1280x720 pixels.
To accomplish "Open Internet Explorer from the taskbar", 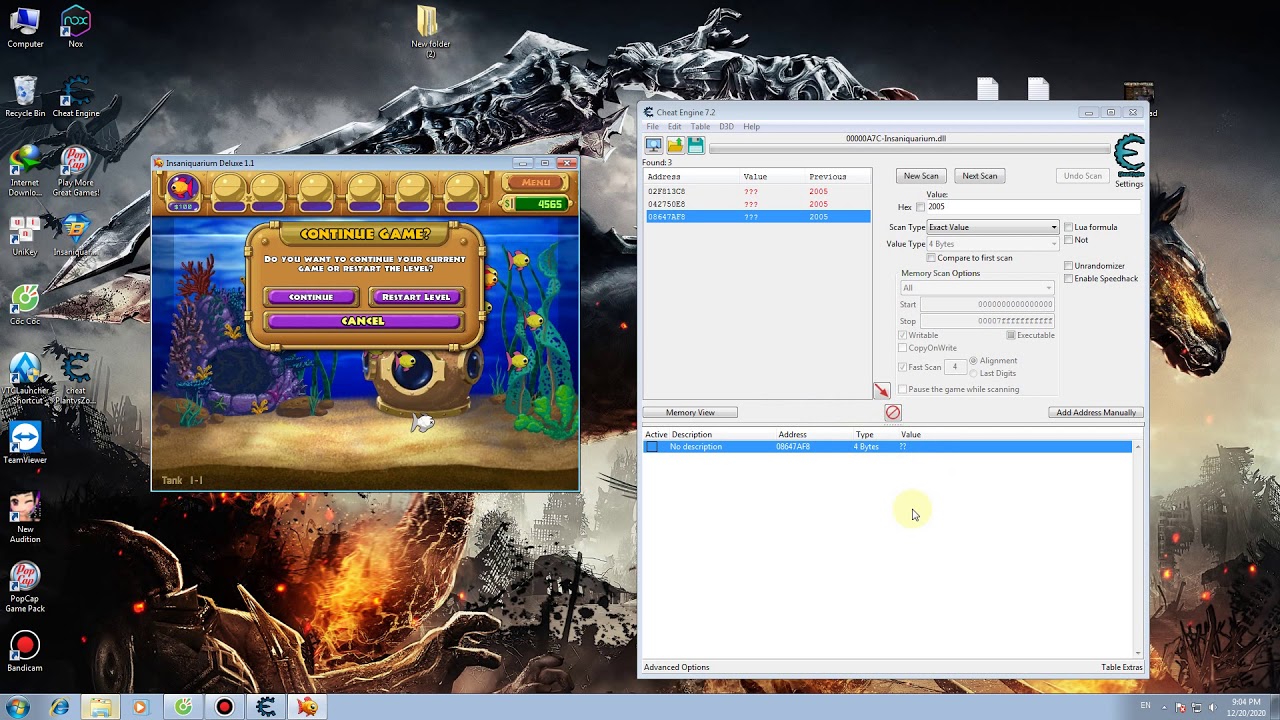I will (x=60, y=707).
